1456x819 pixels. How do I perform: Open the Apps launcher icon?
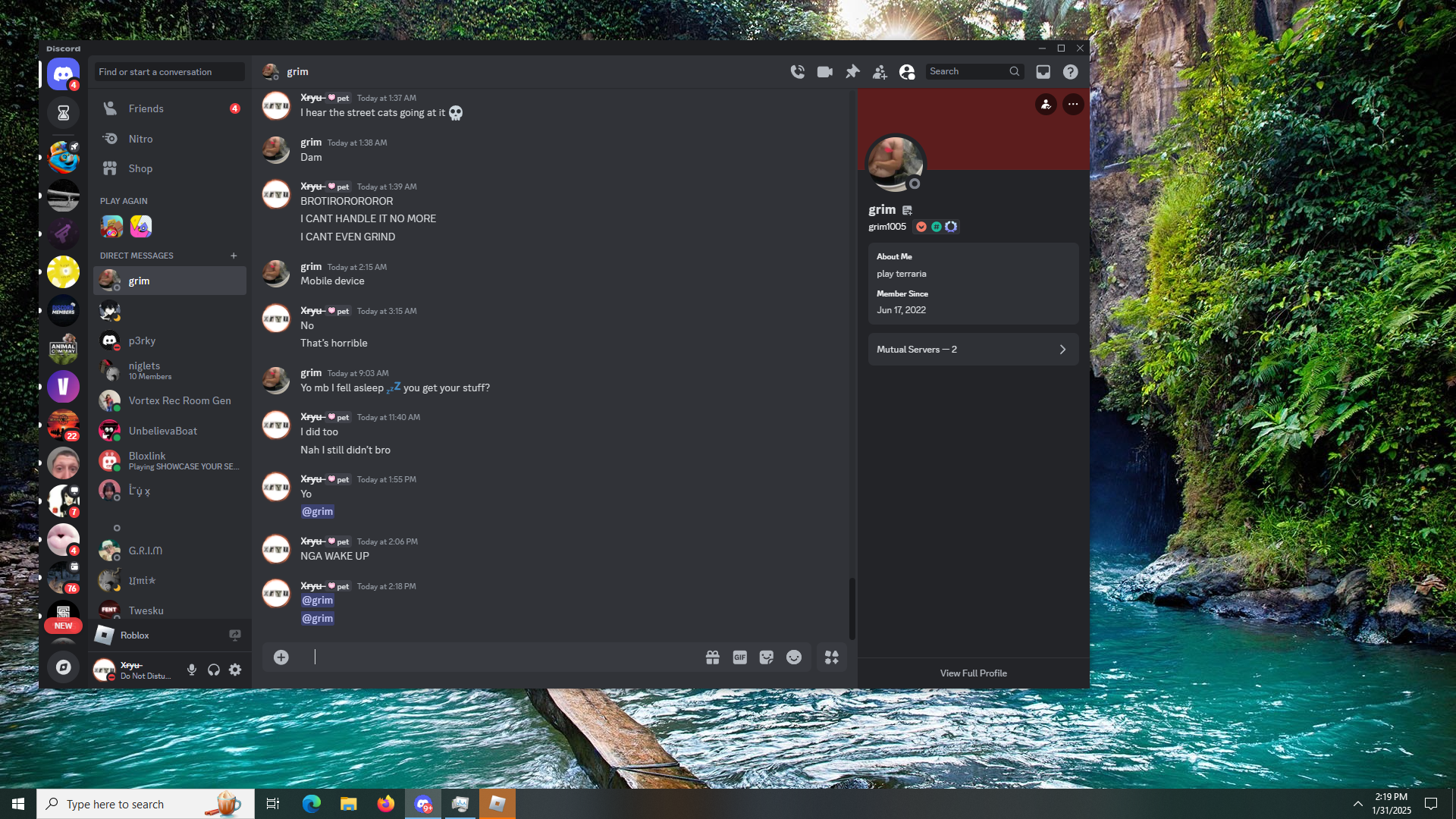[832, 657]
